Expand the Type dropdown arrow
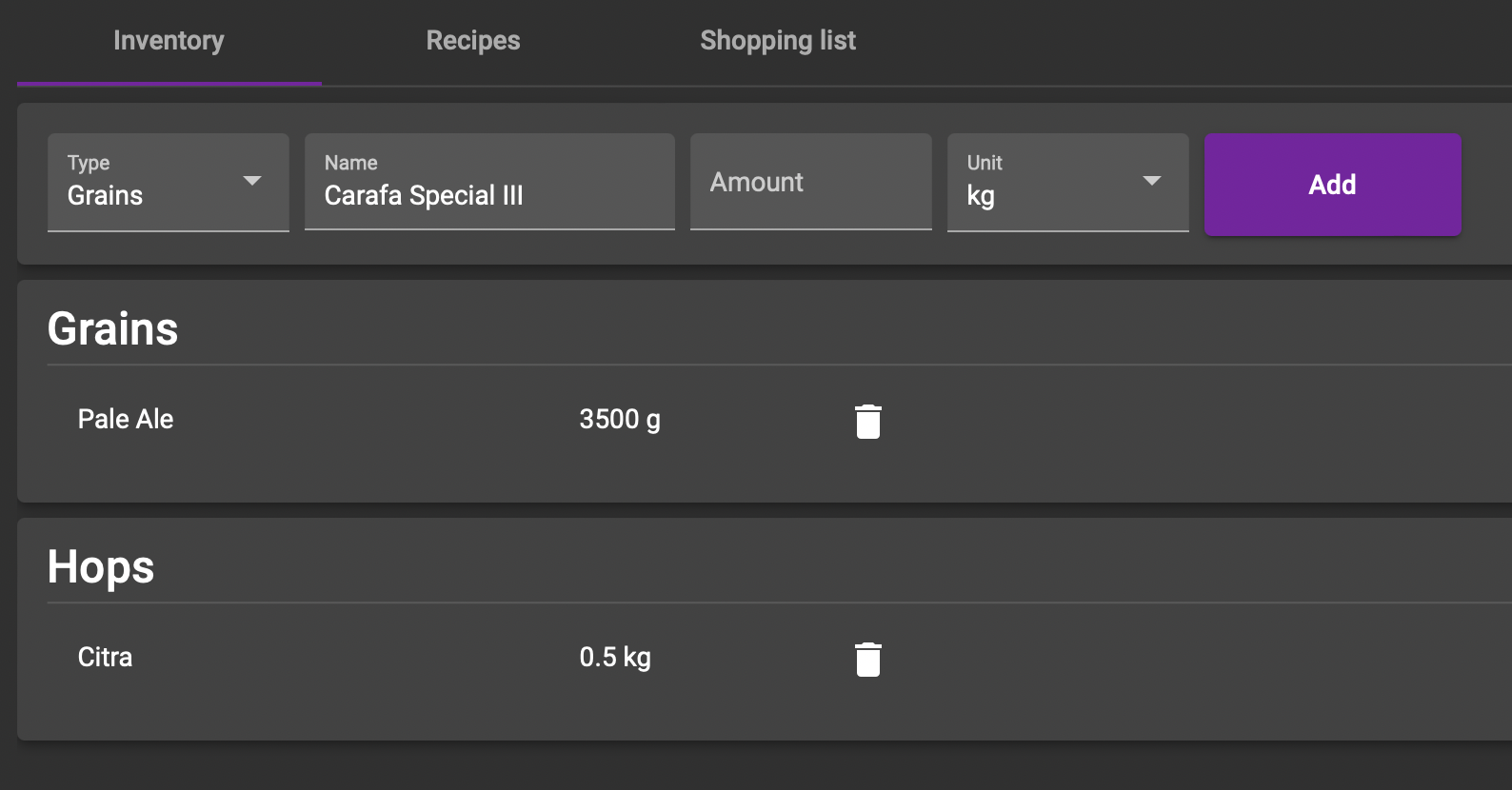Viewport: 1512px width, 790px height. (x=252, y=181)
